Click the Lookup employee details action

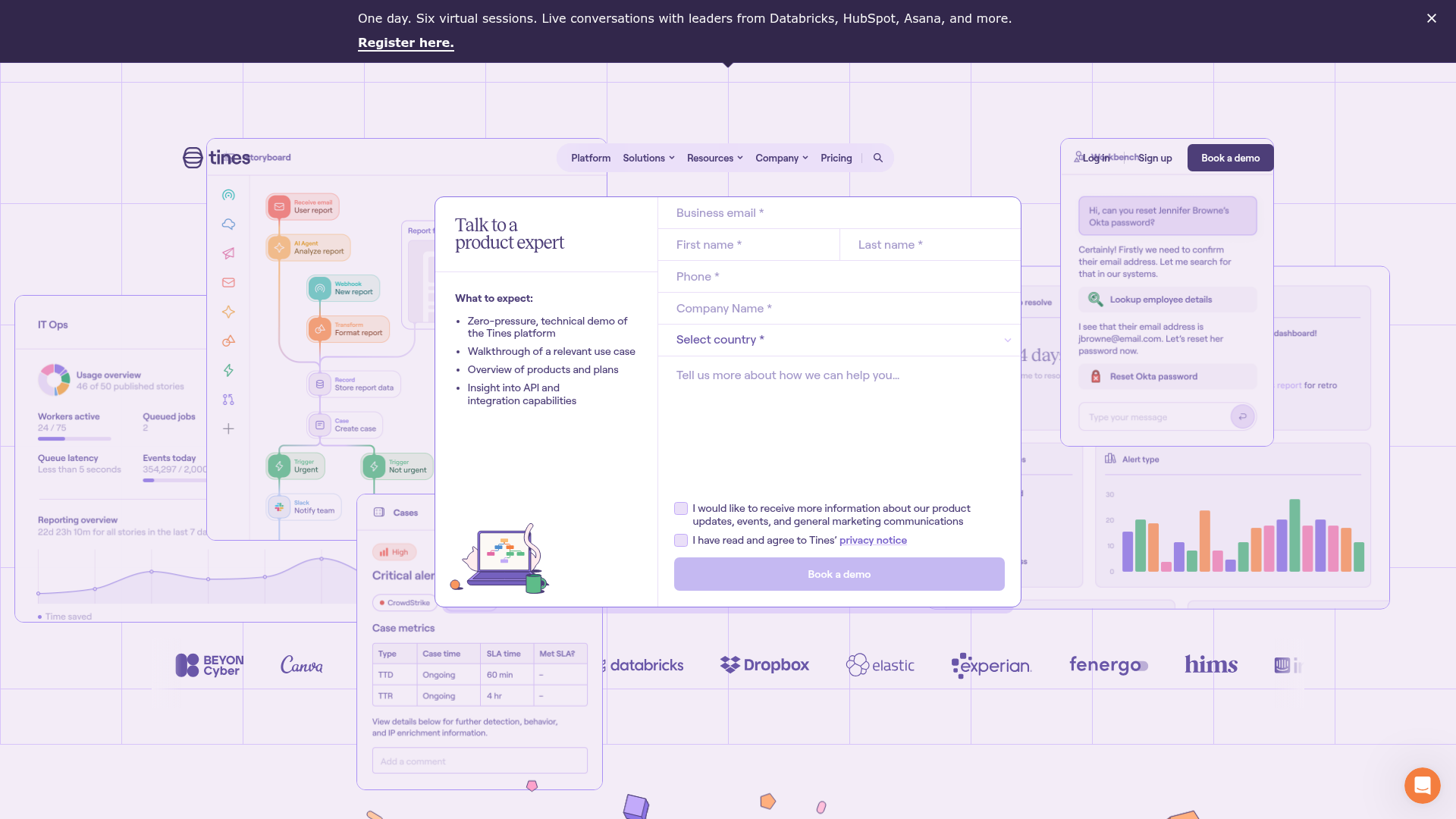point(1168,300)
